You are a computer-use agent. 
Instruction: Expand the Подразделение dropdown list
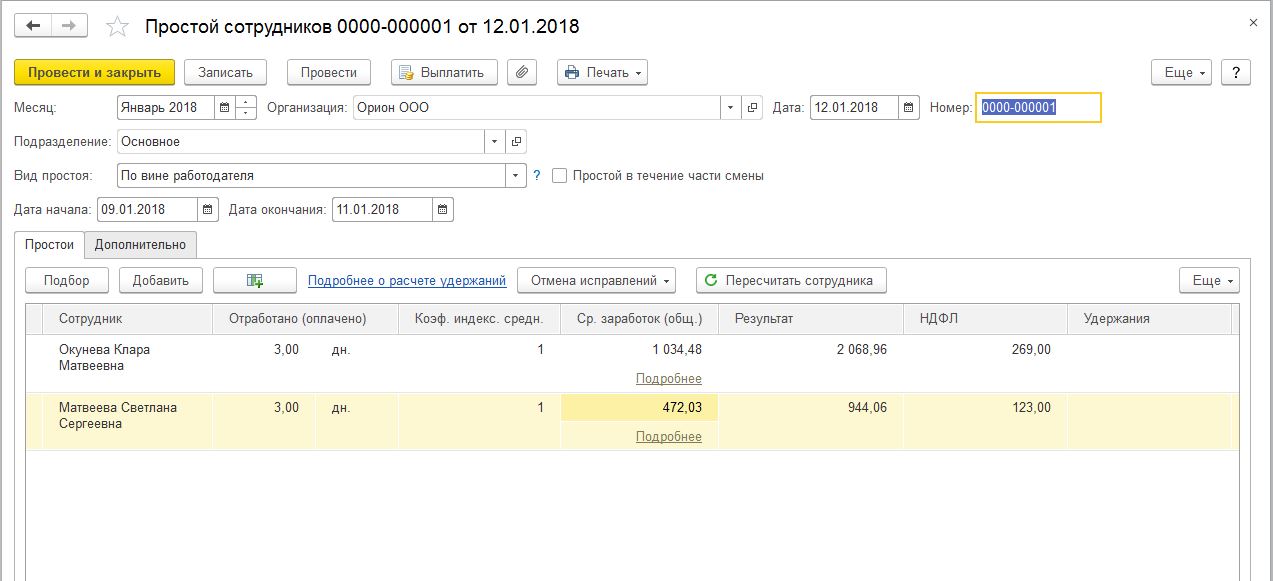pyautogui.click(x=495, y=142)
